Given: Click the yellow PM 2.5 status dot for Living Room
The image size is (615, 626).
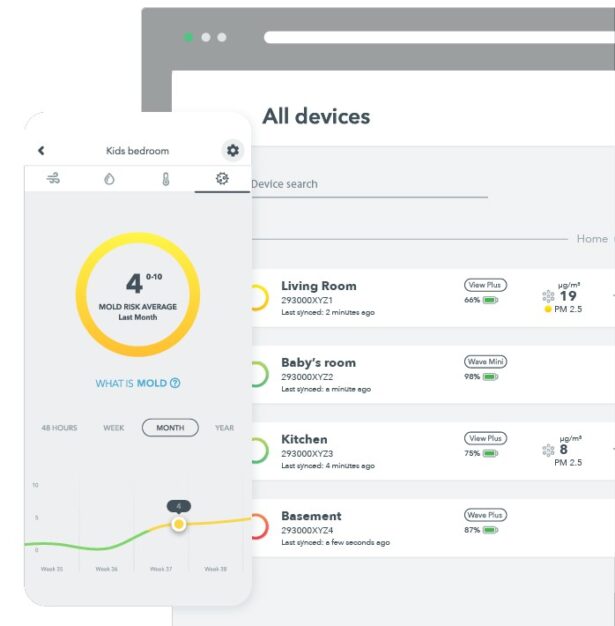Looking at the screenshot, I should tap(548, 309).
